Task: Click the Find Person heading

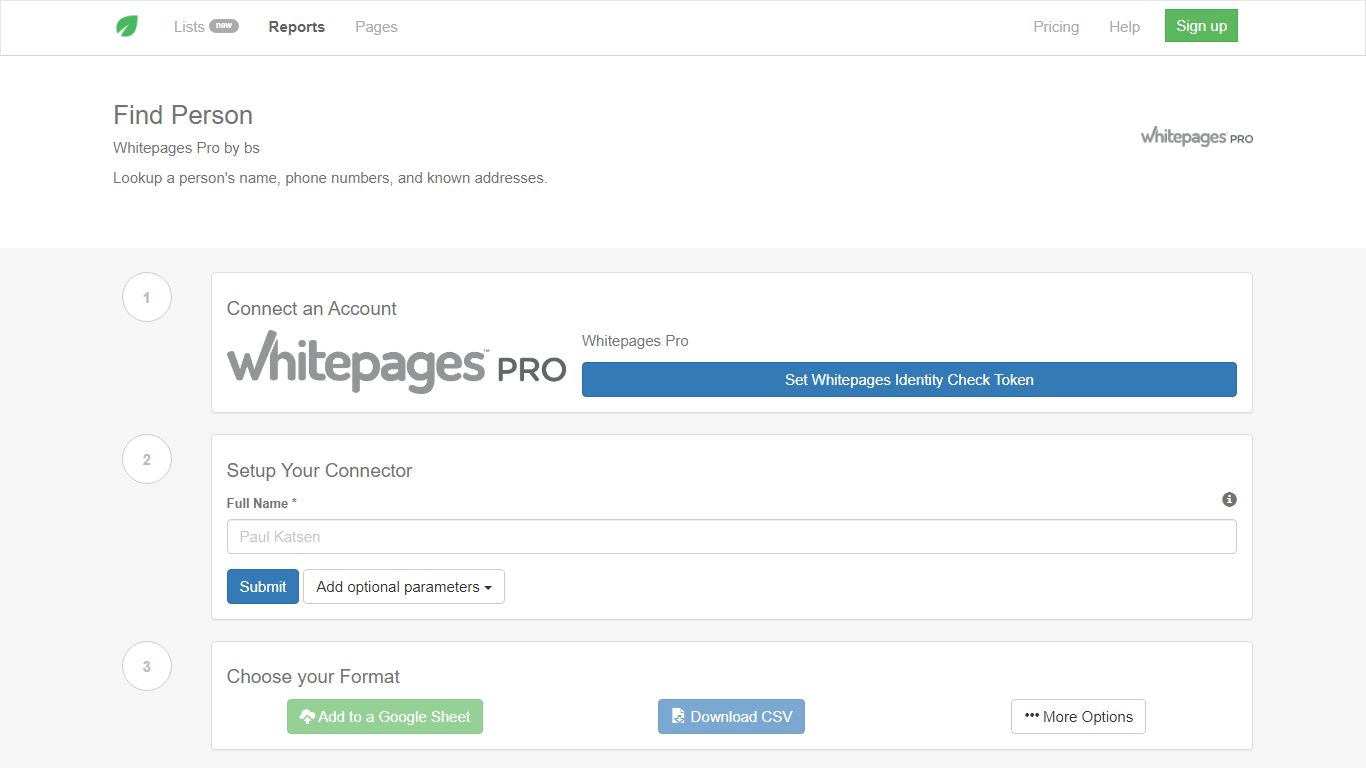Action: coord(183,115)
